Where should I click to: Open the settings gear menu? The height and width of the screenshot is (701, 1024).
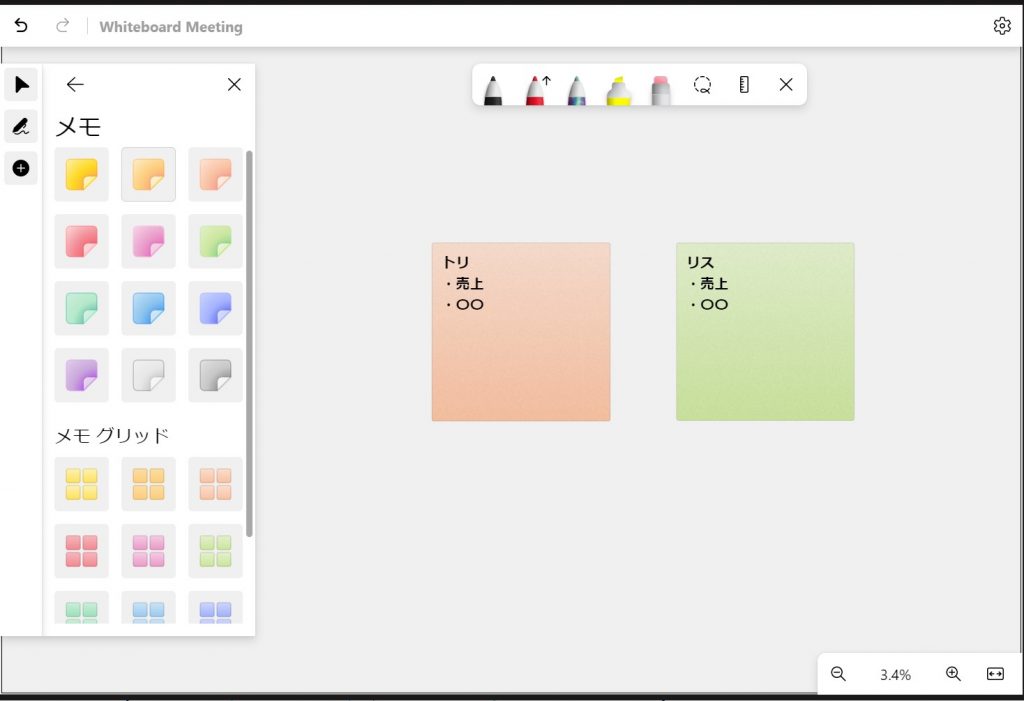coord(1002,26)
